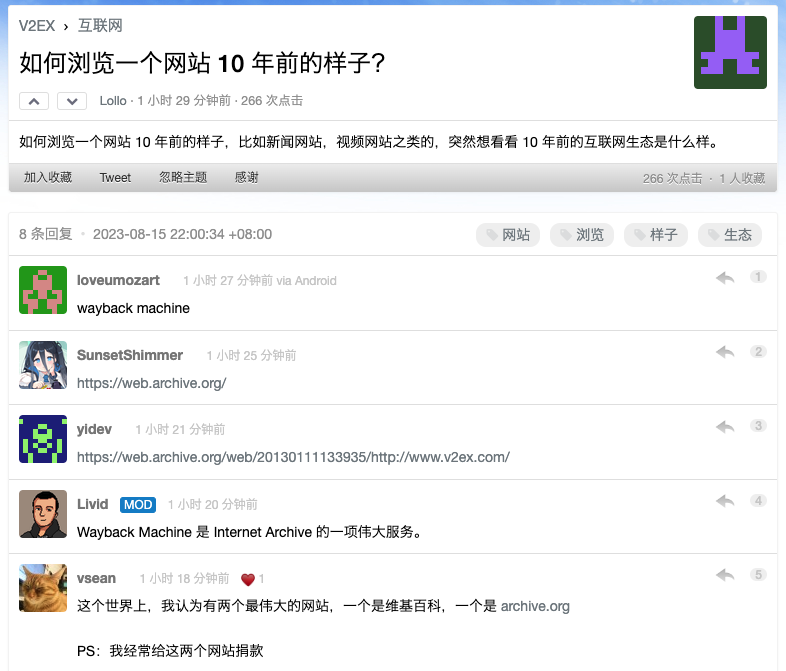Click the red heart on vsean's reply

coord(248,579)
